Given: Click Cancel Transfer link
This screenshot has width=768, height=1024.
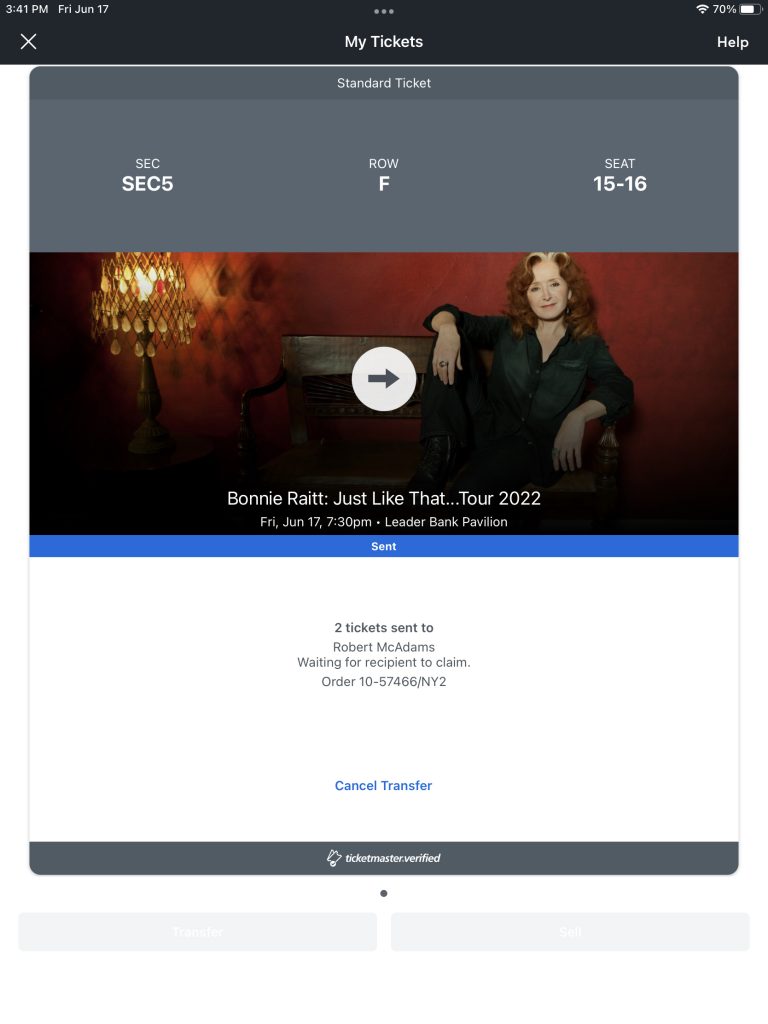Looking at the screenshot, I should tap(383, 786).
